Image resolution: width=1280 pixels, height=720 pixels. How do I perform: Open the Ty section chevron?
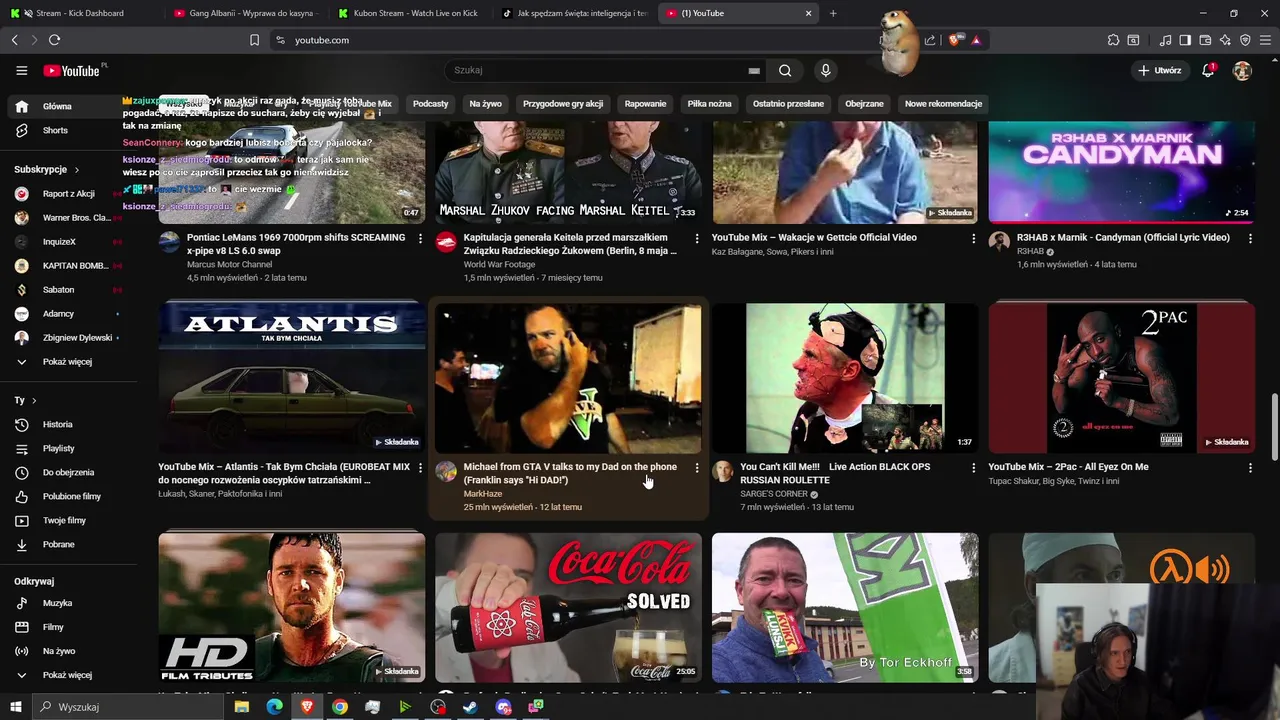tap(34, 400)
